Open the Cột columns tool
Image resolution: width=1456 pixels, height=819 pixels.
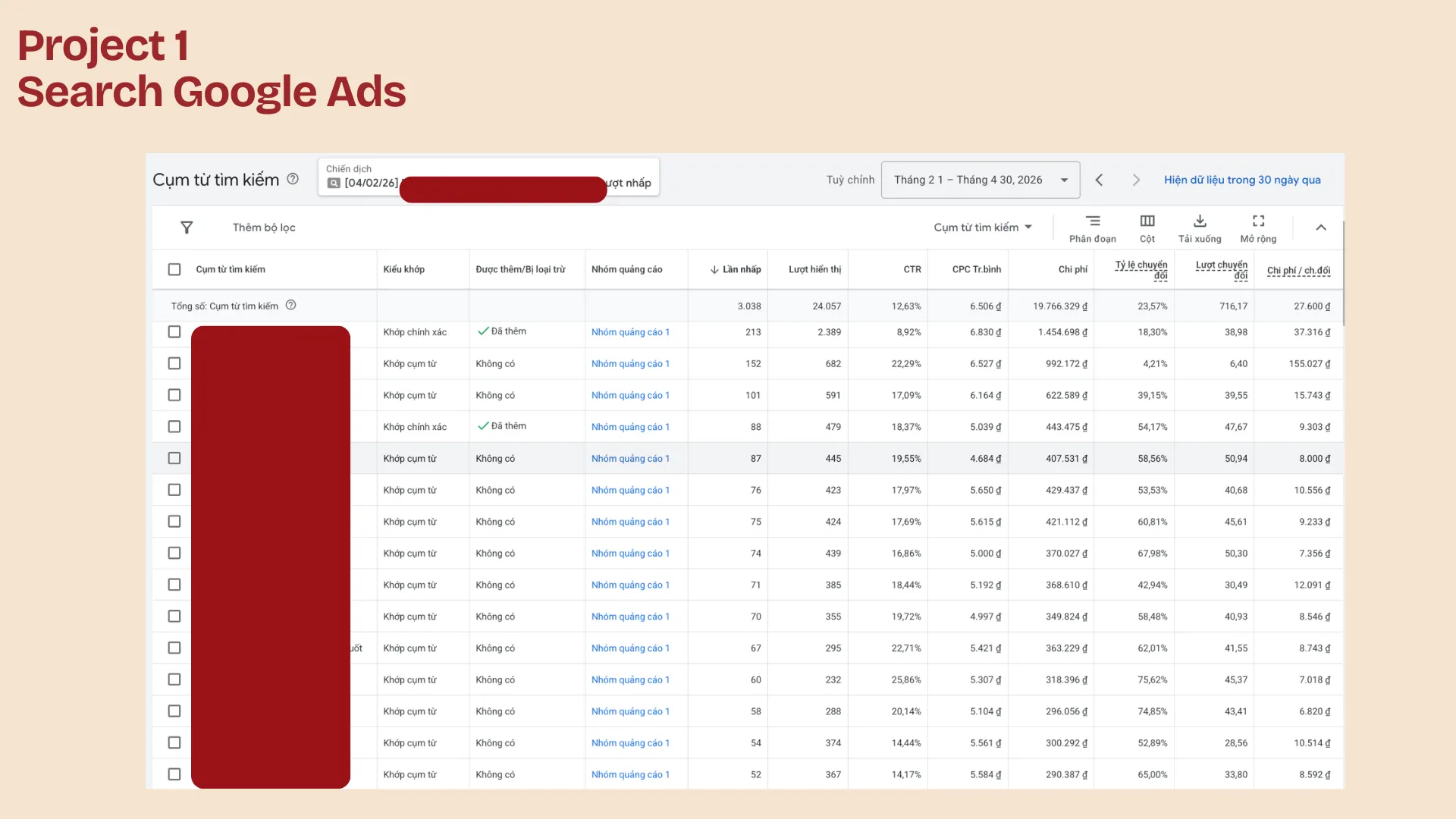[1147, 227]
